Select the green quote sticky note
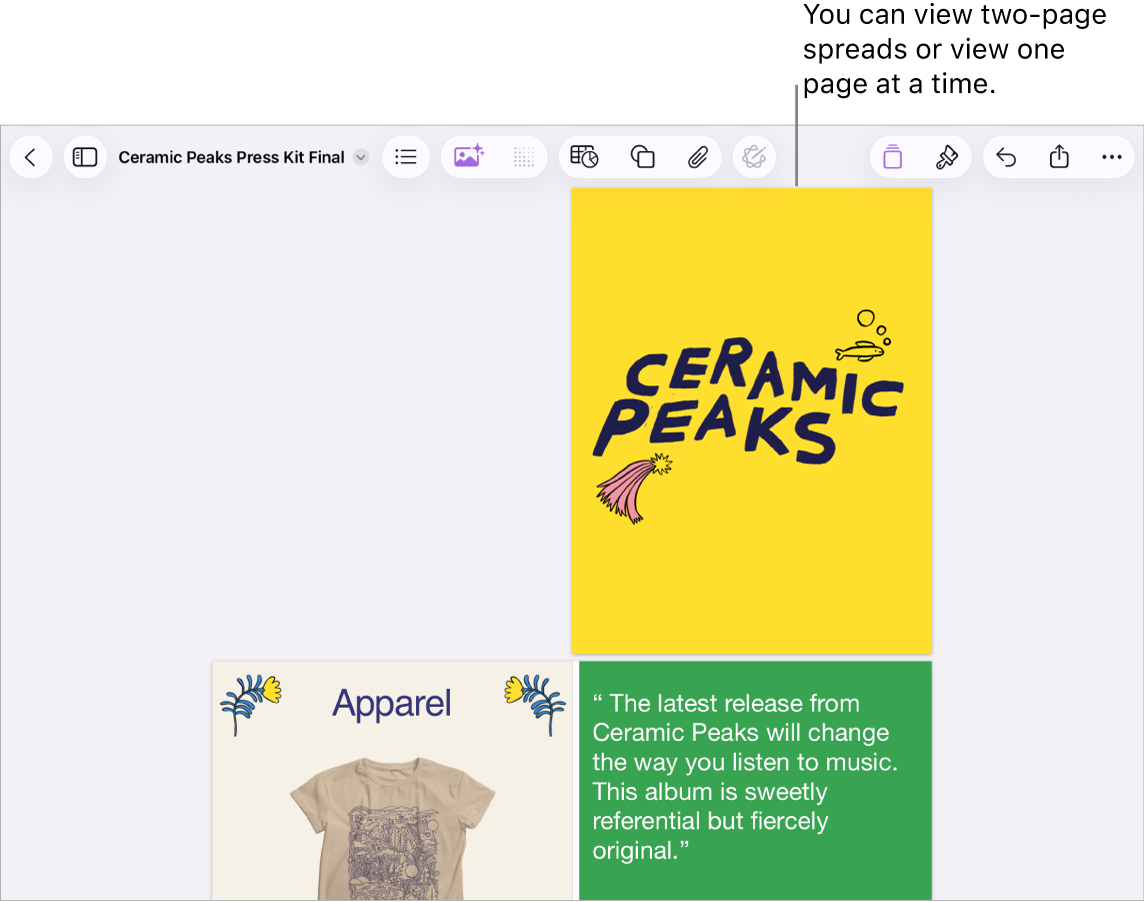Screen dimensions: 1144x902 pyautogui.click(x=754, y=780)
